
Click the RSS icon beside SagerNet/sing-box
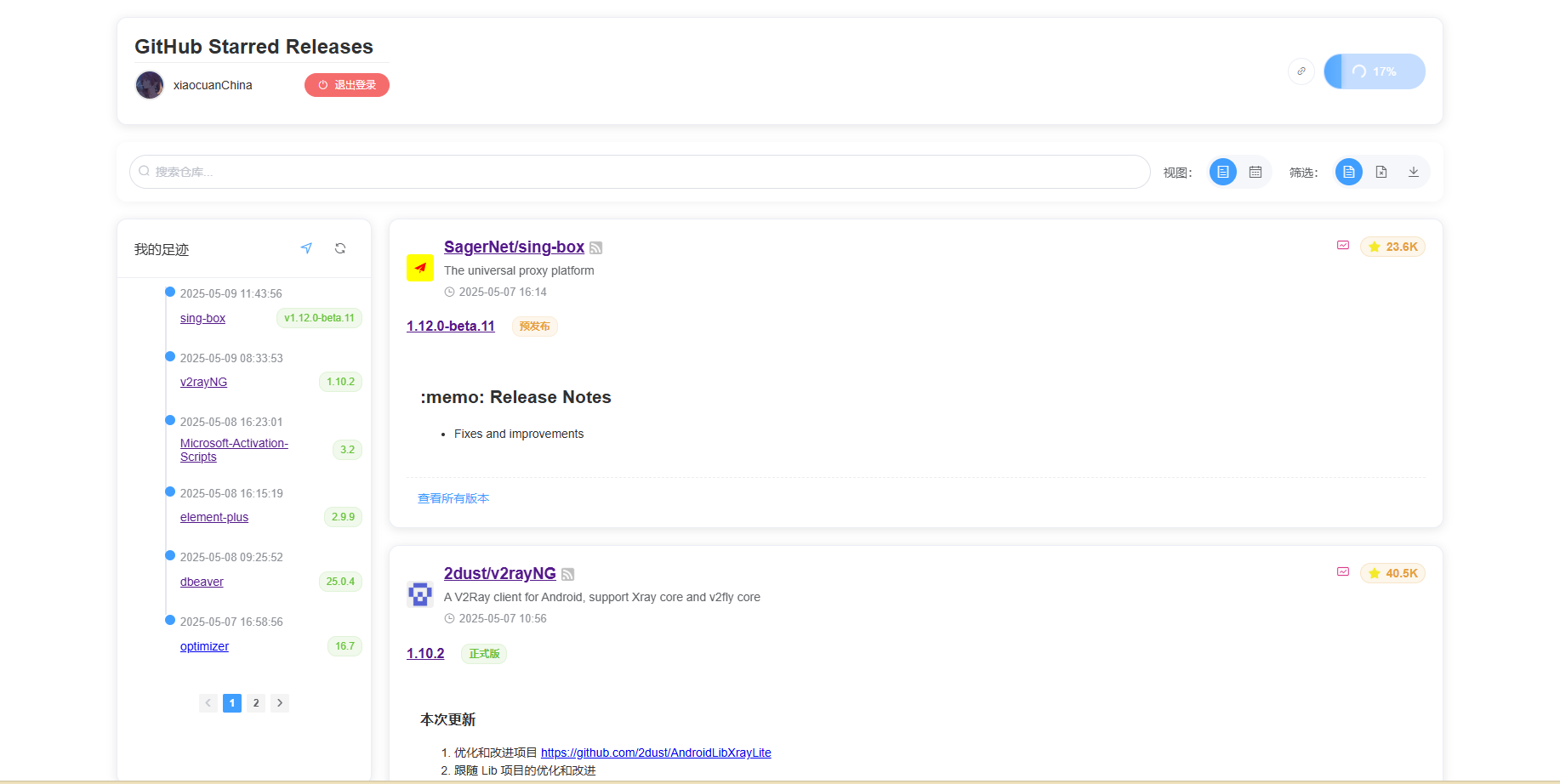(596, 247)
